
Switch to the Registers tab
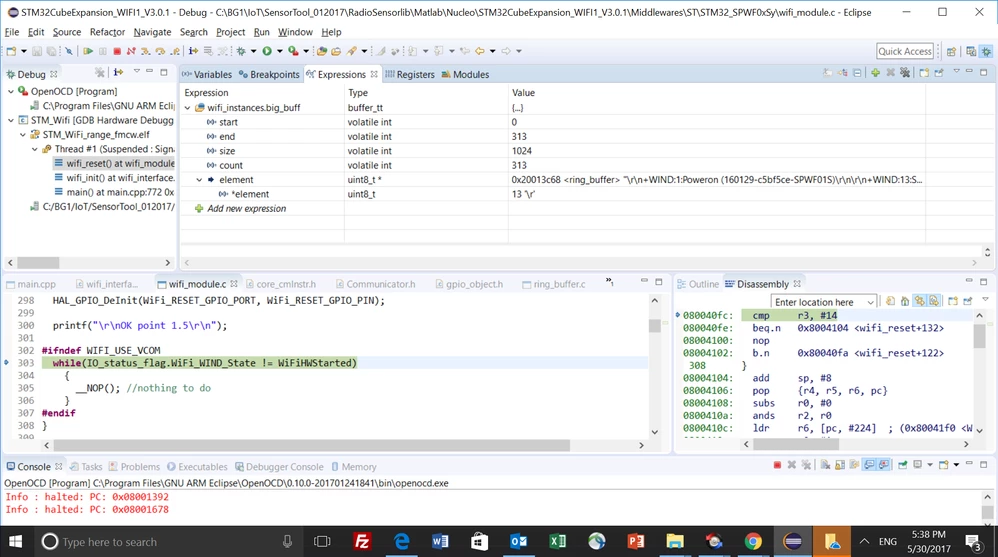[410, 74]
